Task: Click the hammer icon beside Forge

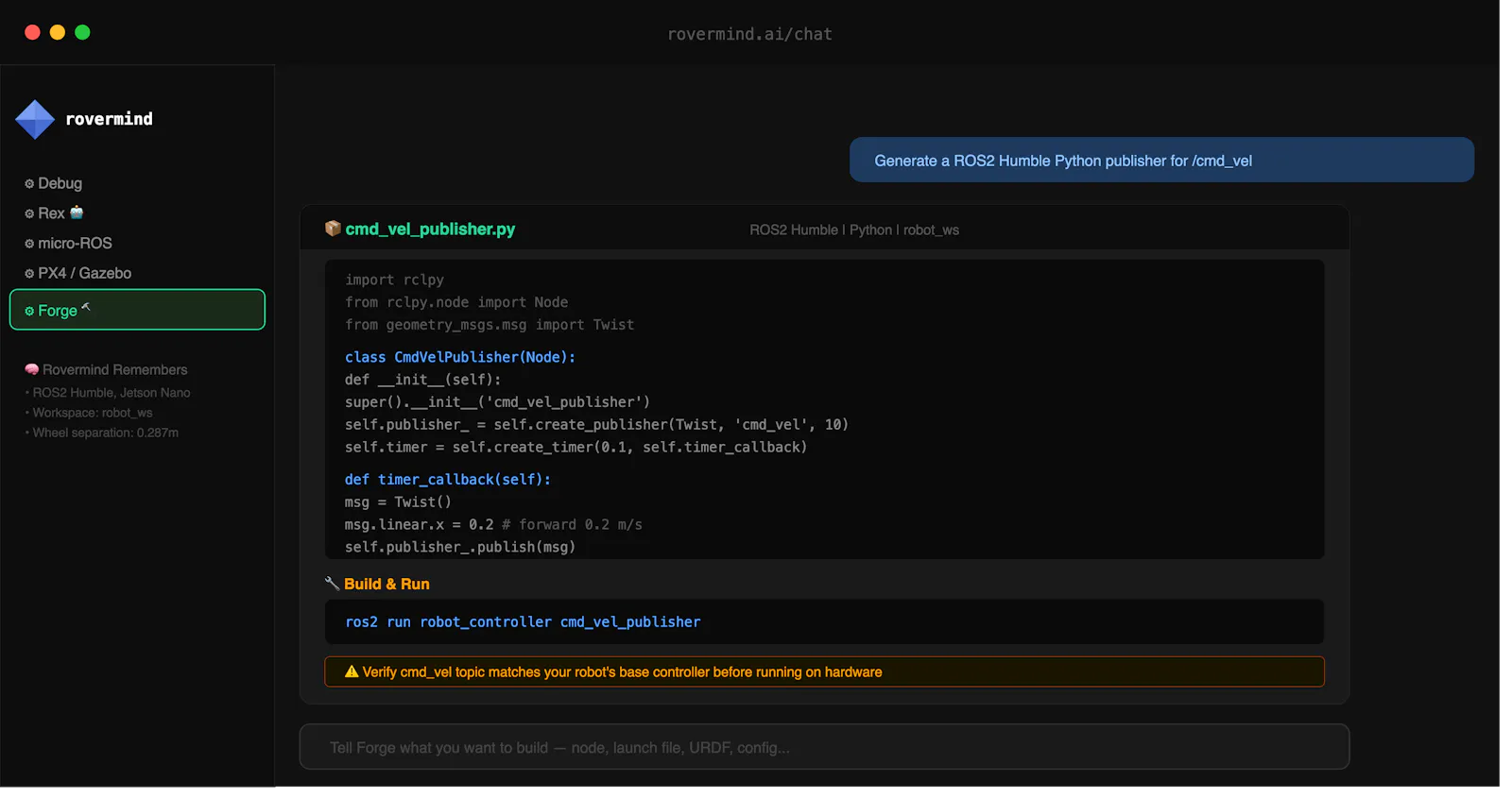Action: [86, 307]
